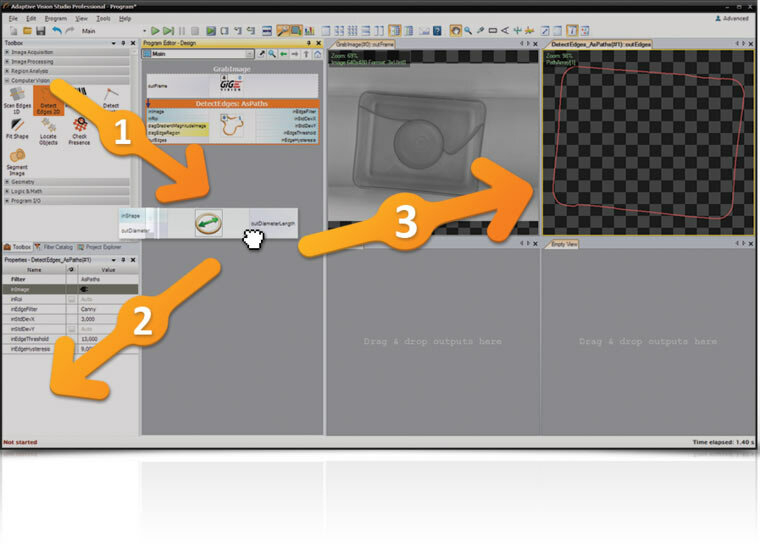Select the Detect Edges 2D tool
The height and width of the screenshot is (548, 760).
(x=48, y=101)
